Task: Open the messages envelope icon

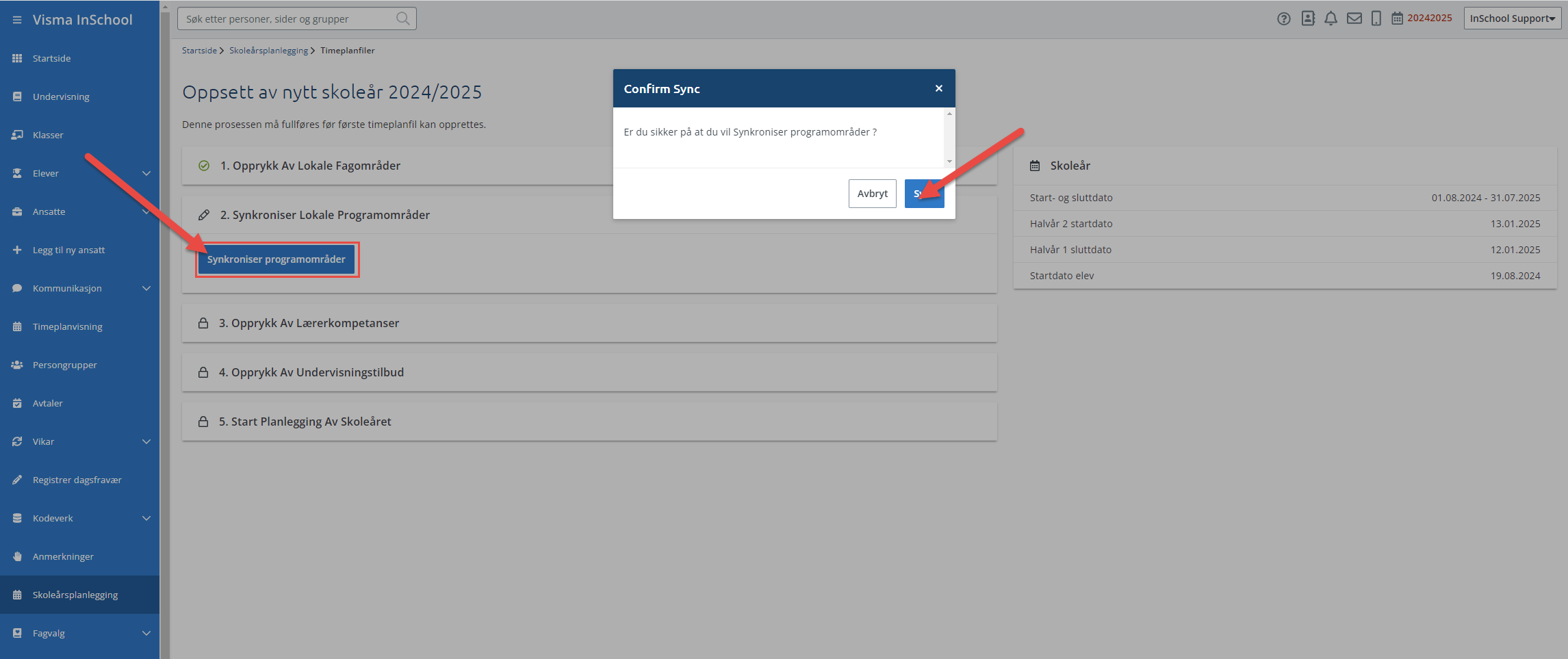Action: (1354, 18)
